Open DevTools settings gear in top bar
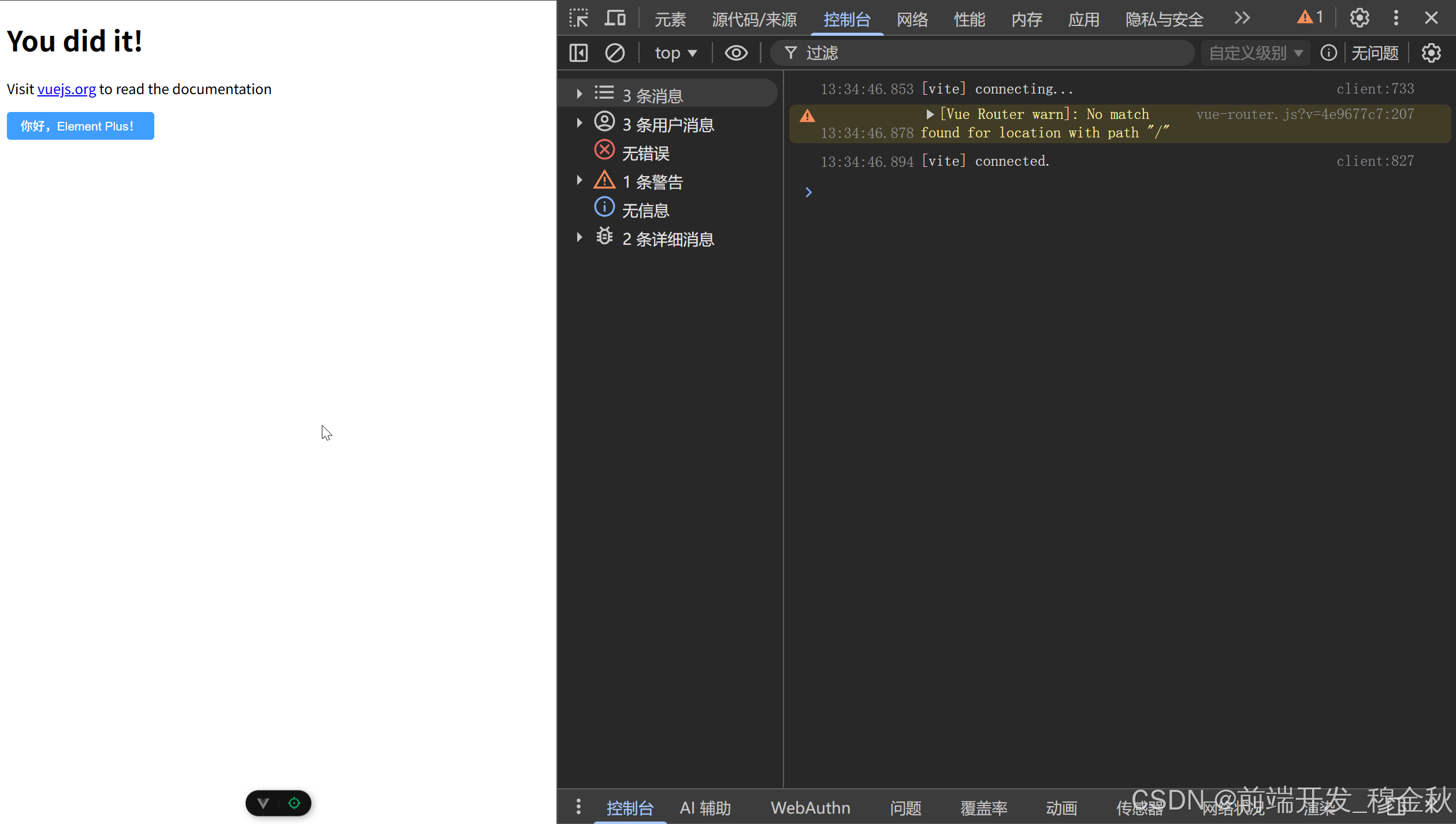This screenshot has height=824, width=1456. [1359, 18]
